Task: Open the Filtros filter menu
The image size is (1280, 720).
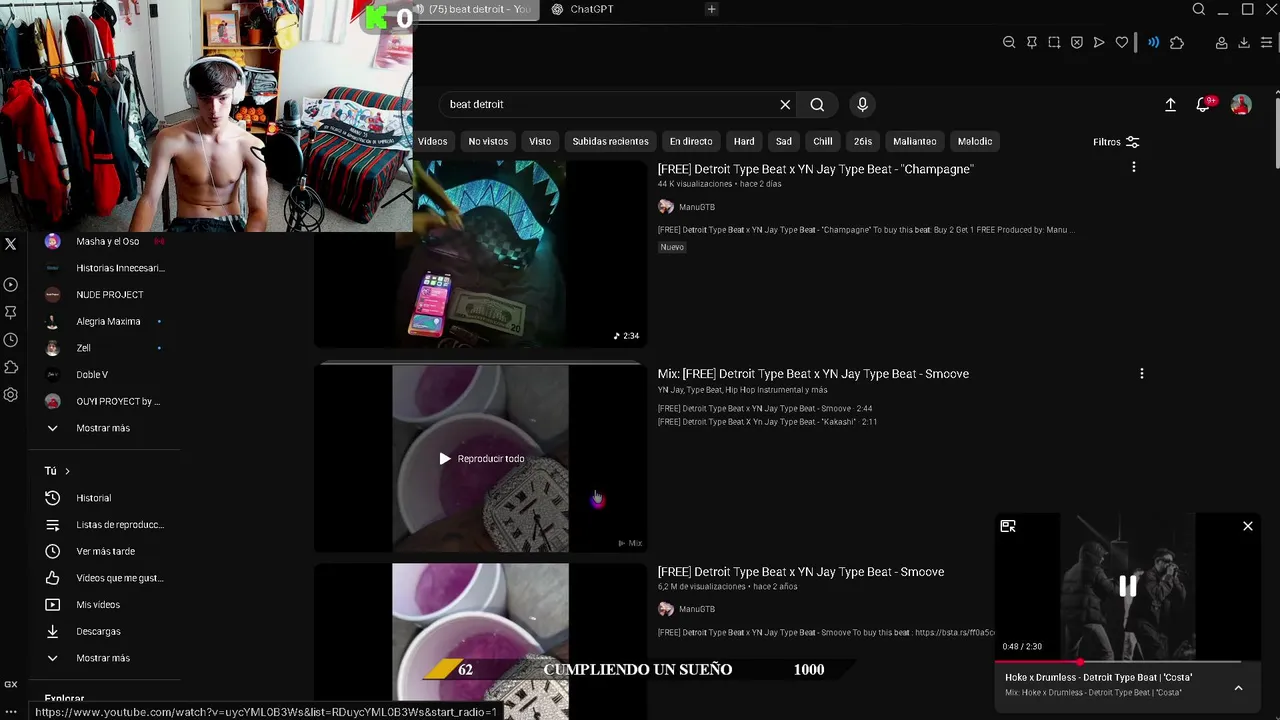Action: (1116, 142)
